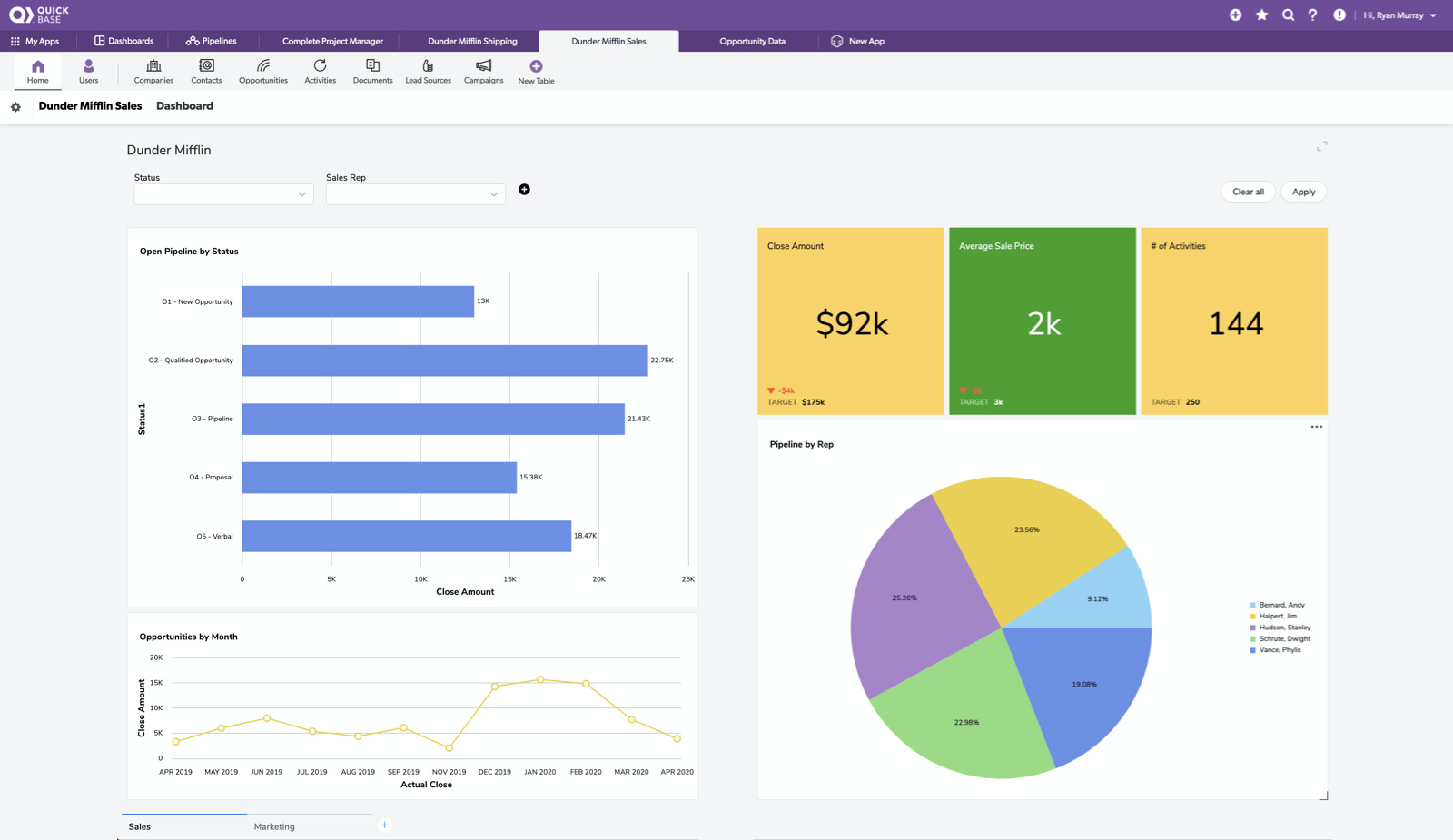
Task: Click the Opportunities by Month title
Action: click(188, 637)
